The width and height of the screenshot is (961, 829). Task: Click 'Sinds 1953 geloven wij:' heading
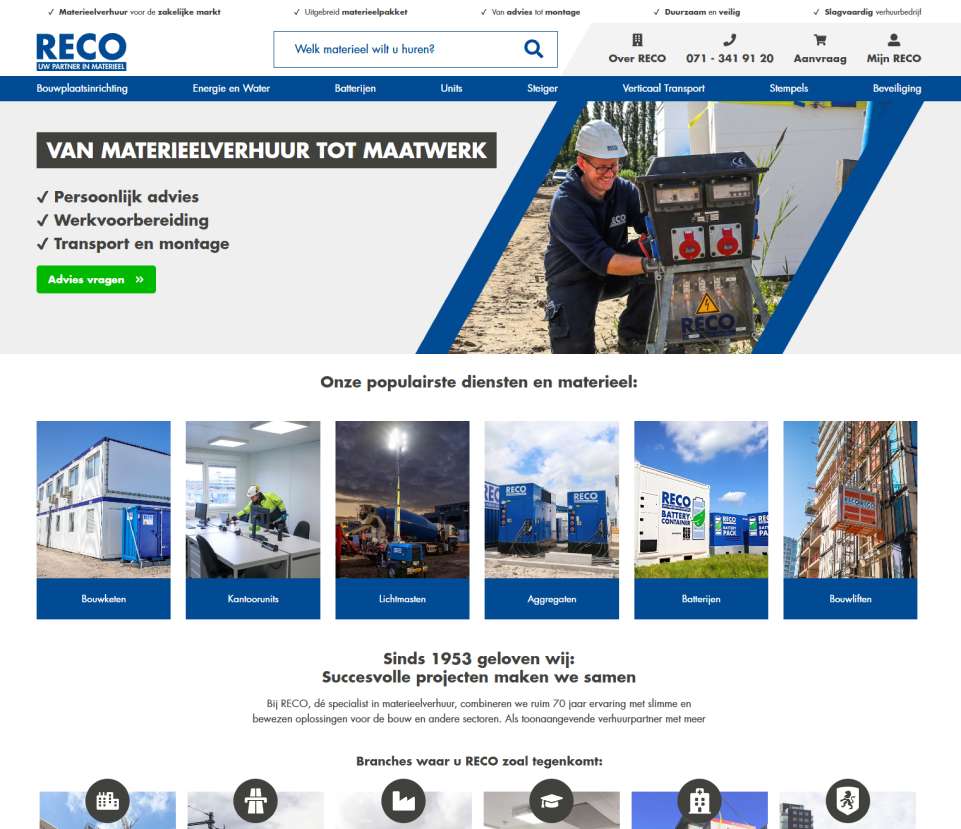479,659
